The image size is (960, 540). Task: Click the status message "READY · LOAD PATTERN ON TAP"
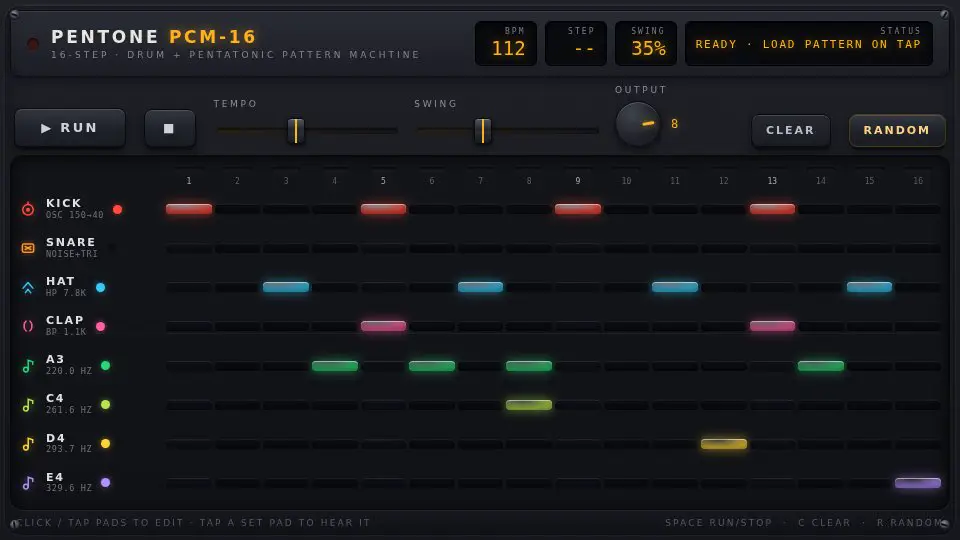pos(808,45)
